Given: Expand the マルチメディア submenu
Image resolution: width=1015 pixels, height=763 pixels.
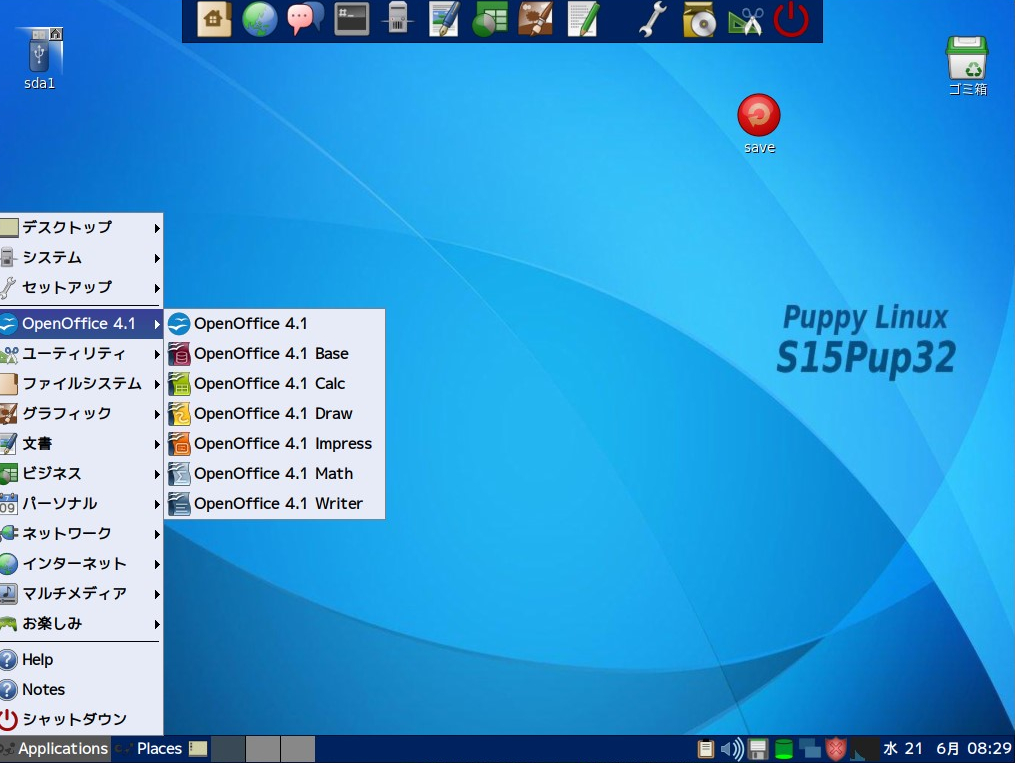Looking at the screenshot, I should (x=81, y=593).
